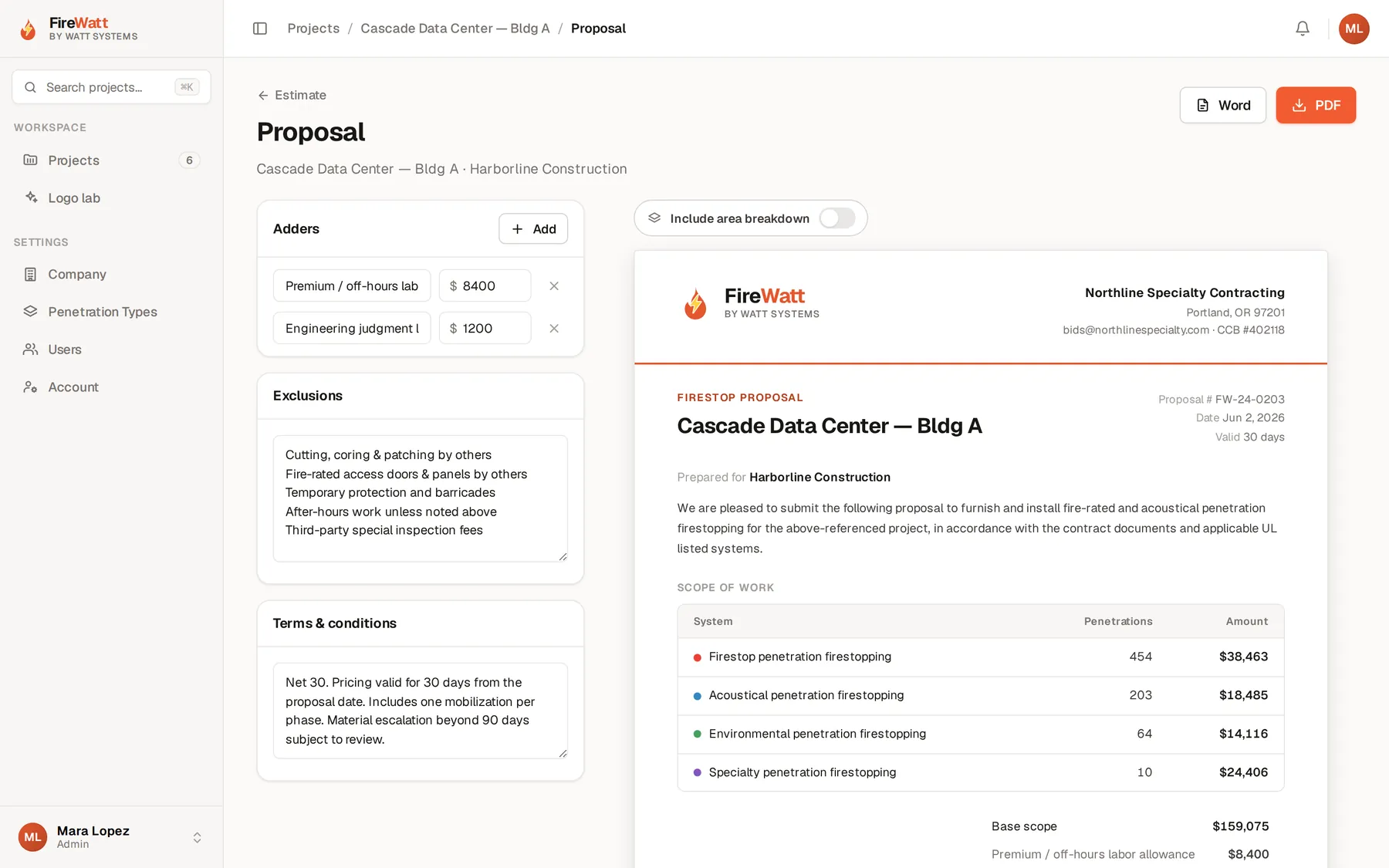This screenshot has width=1389, height=868.
Task: Edit the 8400 amount field
Action: (485, 286)
